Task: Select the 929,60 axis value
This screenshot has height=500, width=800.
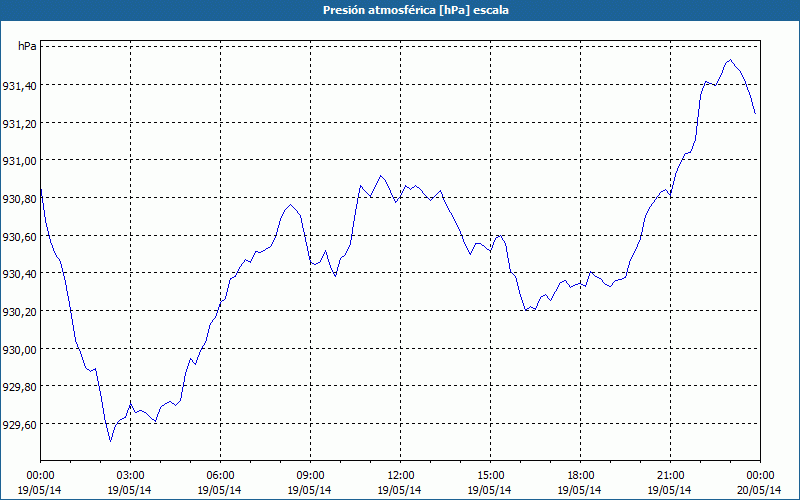Action: [x=19, y=425]
